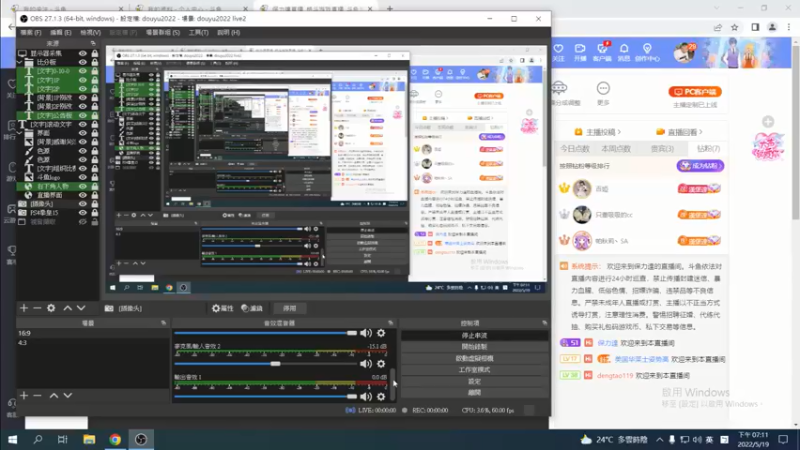Move scene up in Scenes panel
The image size is (800, 450).
click(54, 395)
